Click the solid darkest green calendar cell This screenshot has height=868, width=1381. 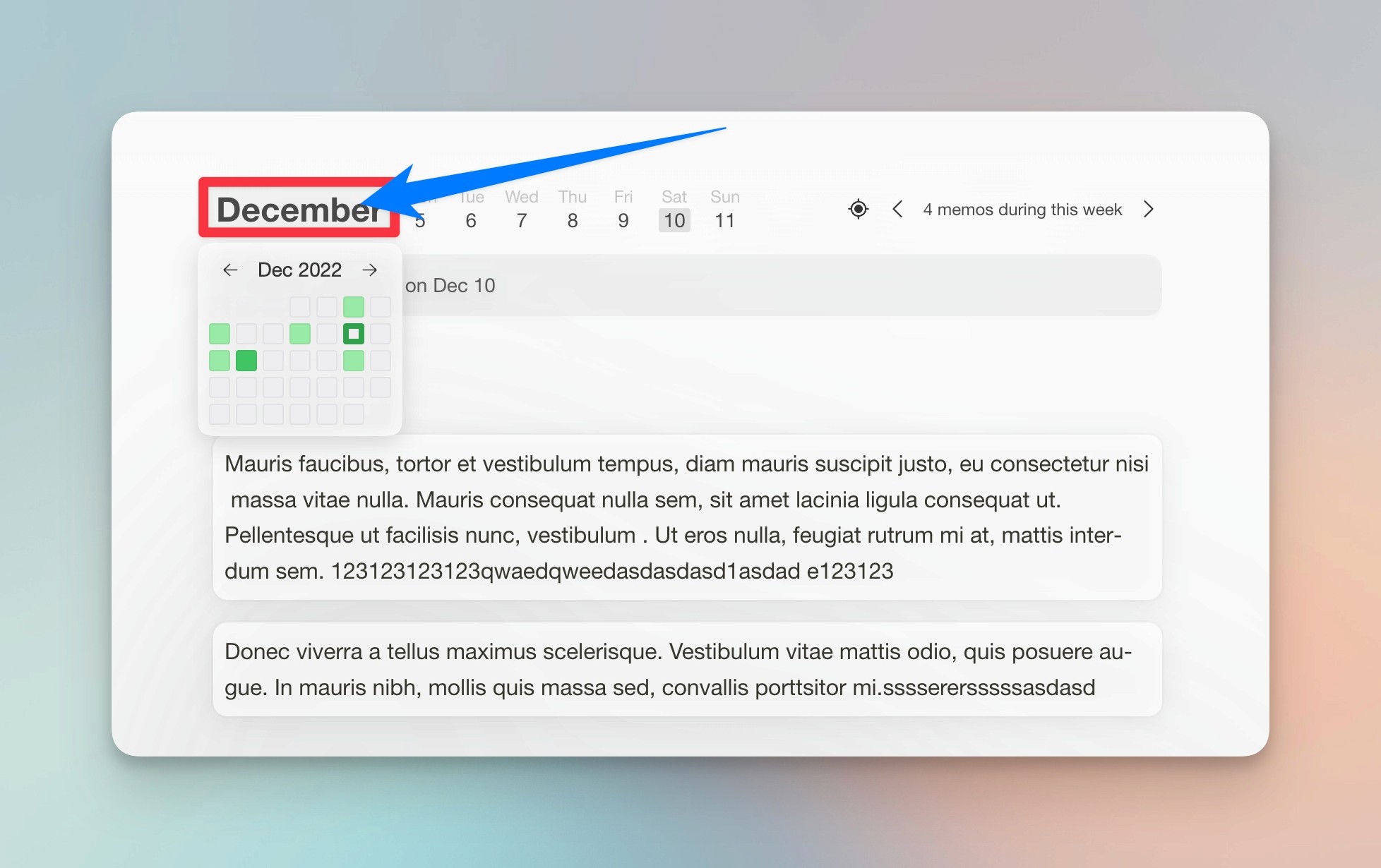click(x=246, y=361)
